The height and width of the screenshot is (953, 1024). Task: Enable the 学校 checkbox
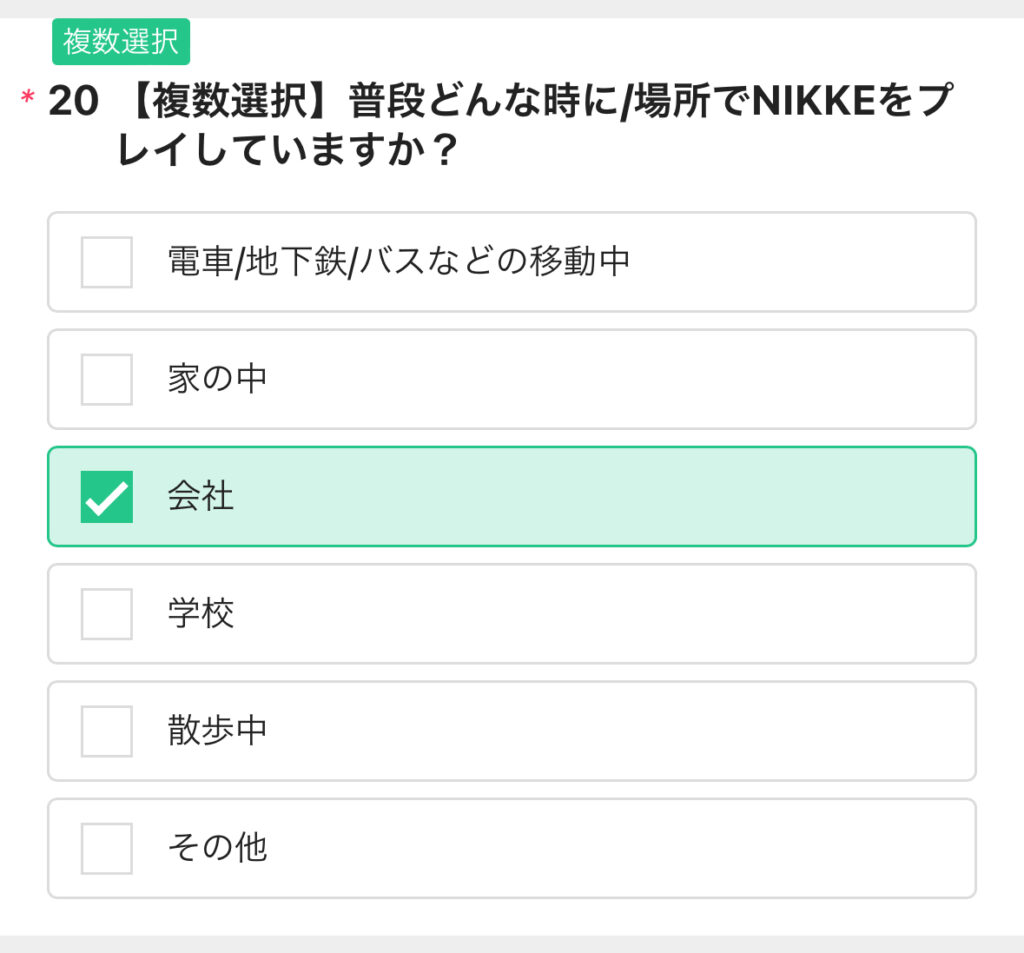(106, 614)
